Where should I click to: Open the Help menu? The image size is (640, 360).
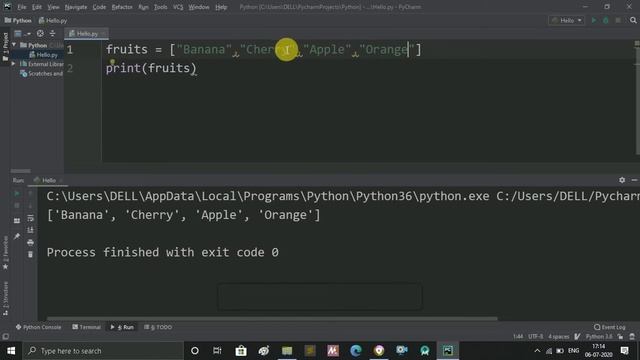(221, 7)
